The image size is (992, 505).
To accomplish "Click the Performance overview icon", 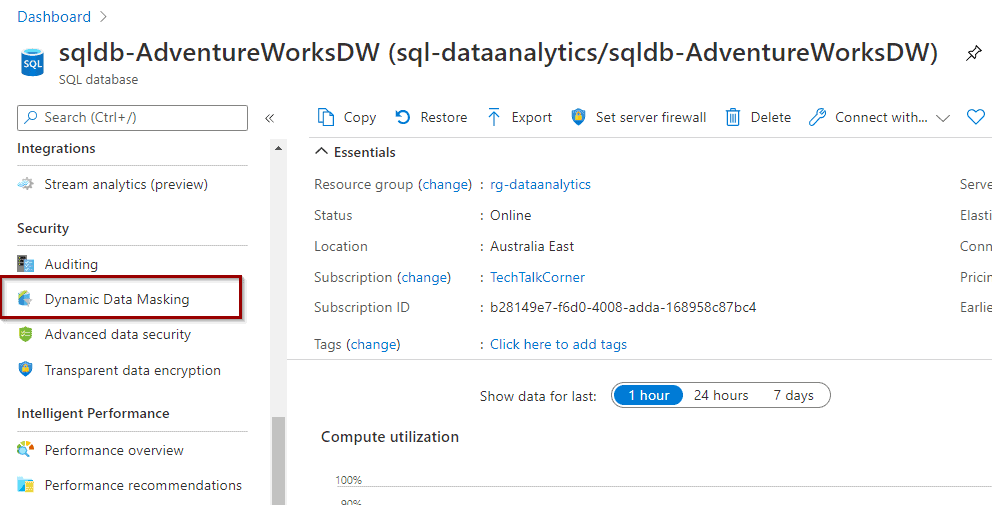I will tap(25, 450).
